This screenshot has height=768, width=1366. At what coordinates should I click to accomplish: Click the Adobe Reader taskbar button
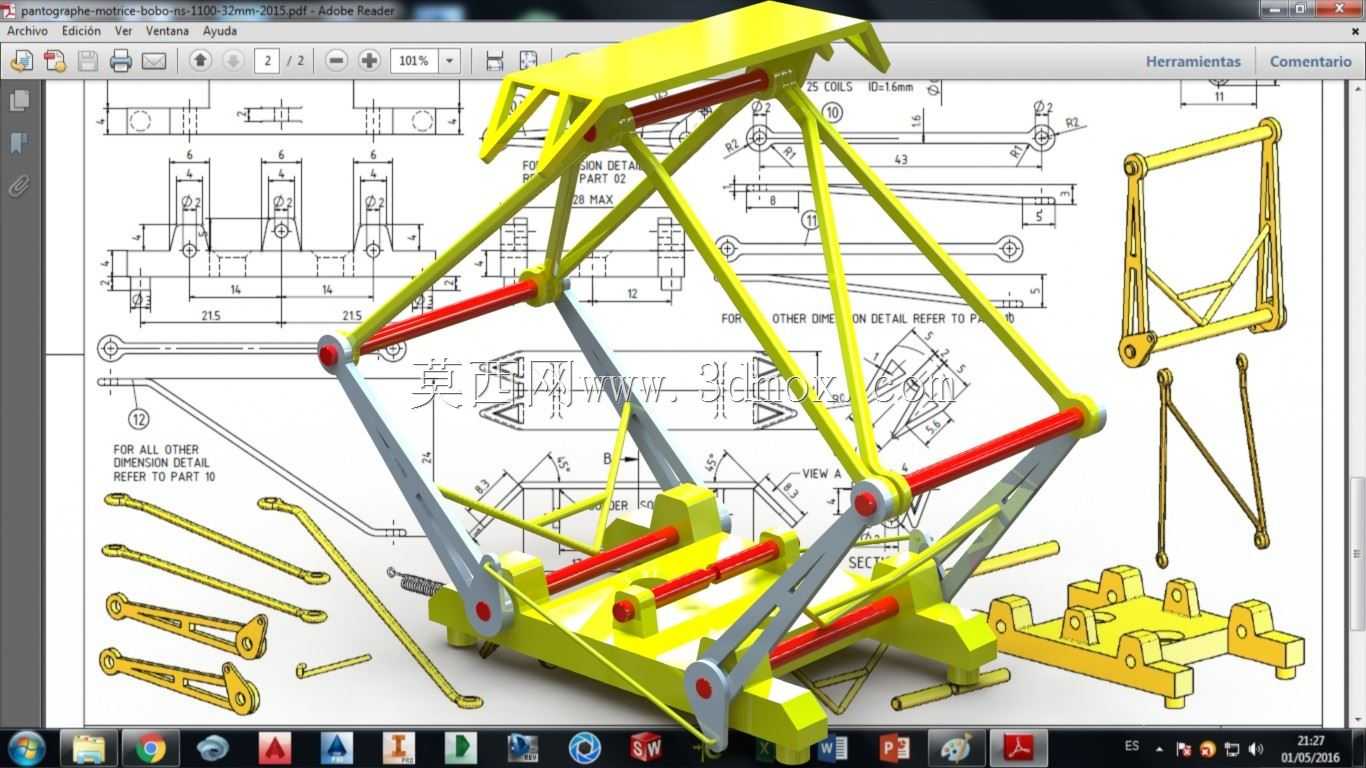click(x=1018, y=748)
